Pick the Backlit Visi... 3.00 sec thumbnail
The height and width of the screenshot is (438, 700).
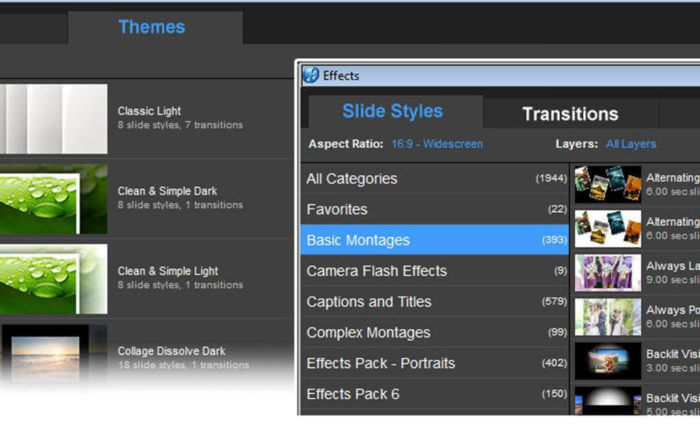tap(608, 361)
